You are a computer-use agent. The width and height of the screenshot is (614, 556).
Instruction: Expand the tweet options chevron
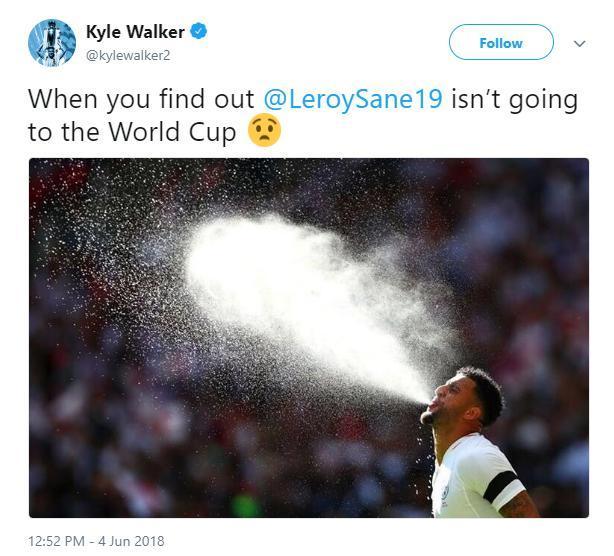[x=580, y=43]
